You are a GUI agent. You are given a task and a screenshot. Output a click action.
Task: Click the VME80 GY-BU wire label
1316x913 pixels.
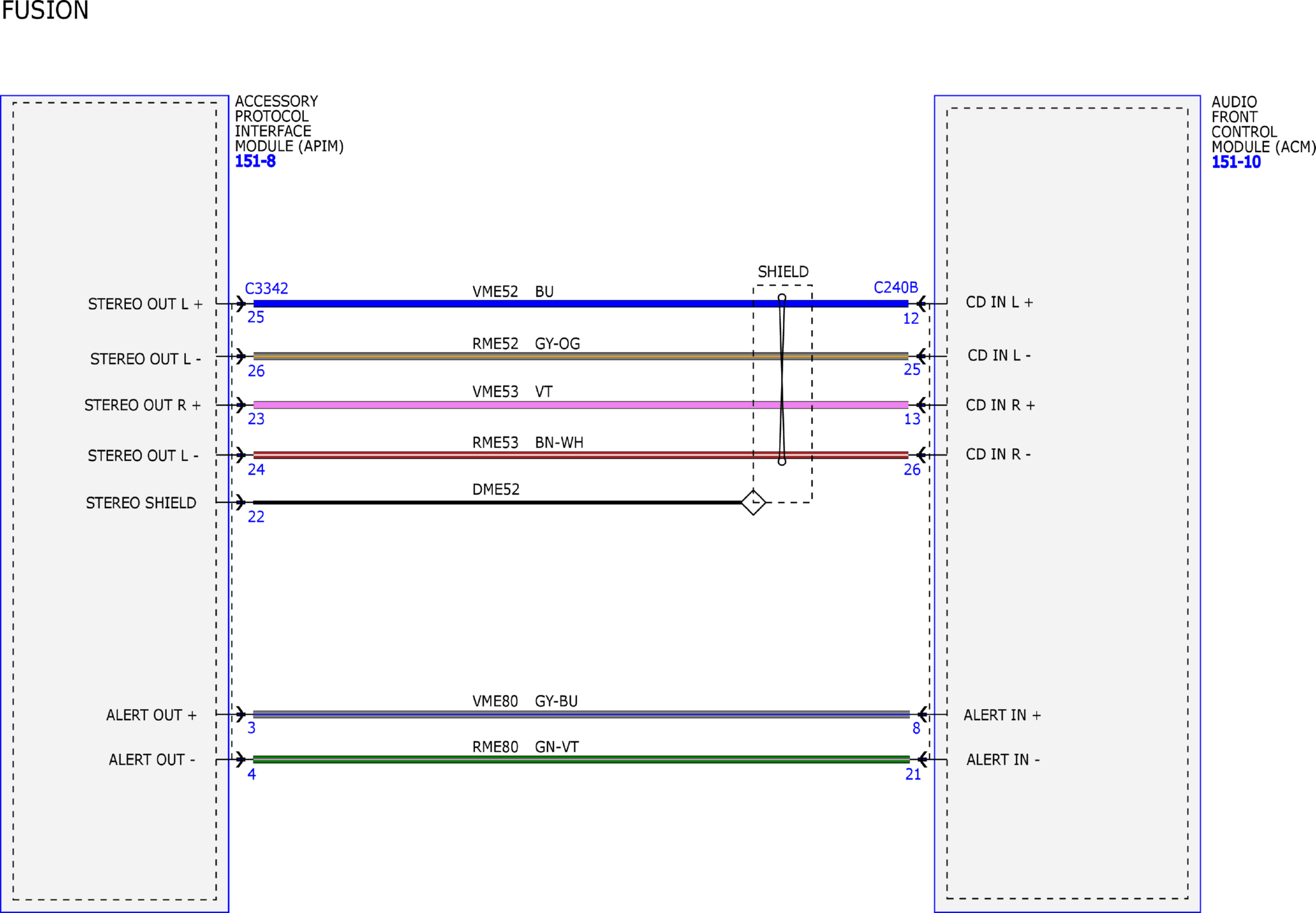click(525, 701)
